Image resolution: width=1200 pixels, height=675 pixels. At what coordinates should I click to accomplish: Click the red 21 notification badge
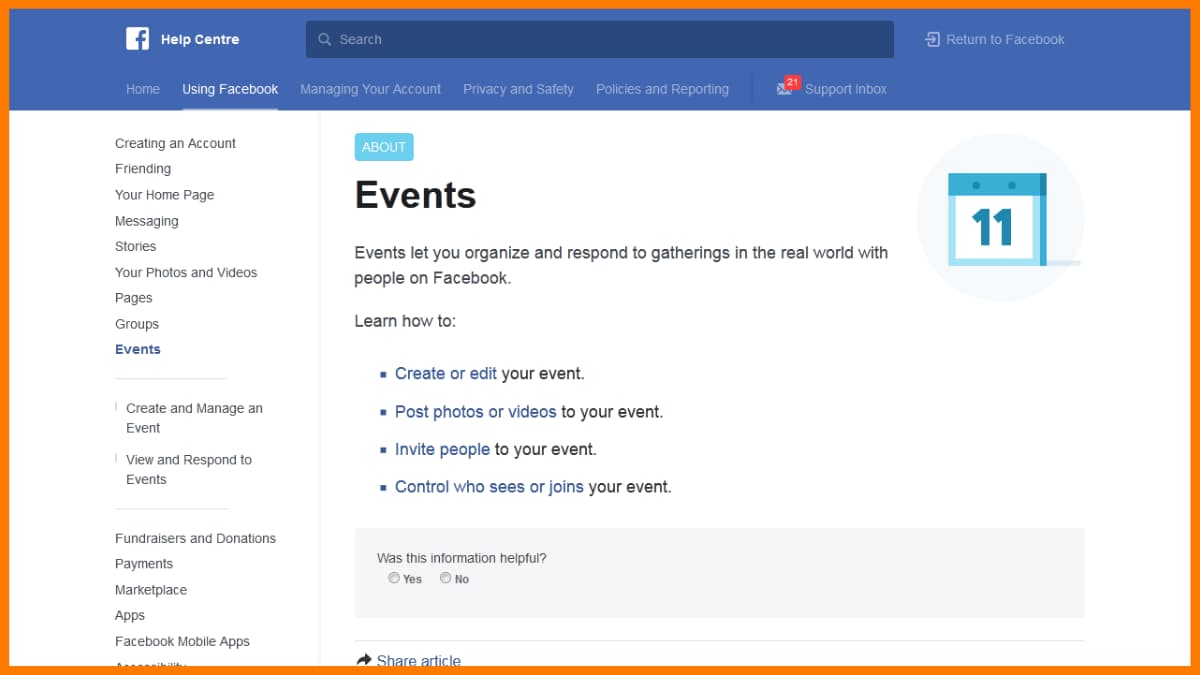click(790, 81)
